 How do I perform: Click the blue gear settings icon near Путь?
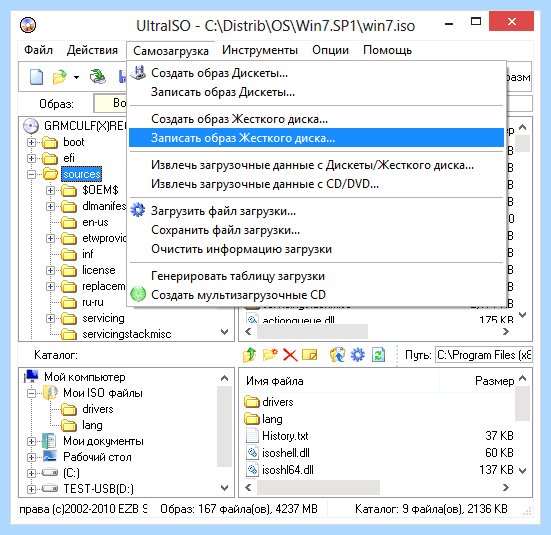tap(357, 355)
